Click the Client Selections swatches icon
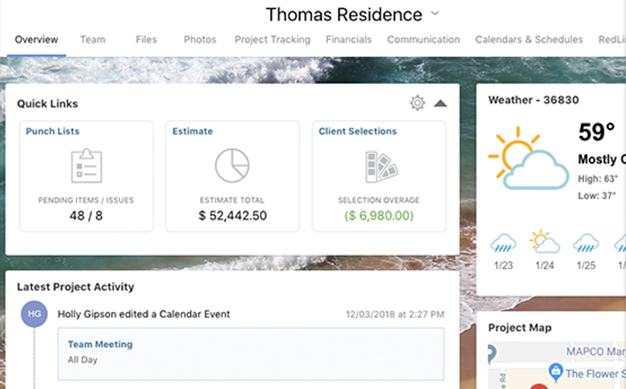This screenshot has height=389, width=626. (x=381, y=167)
